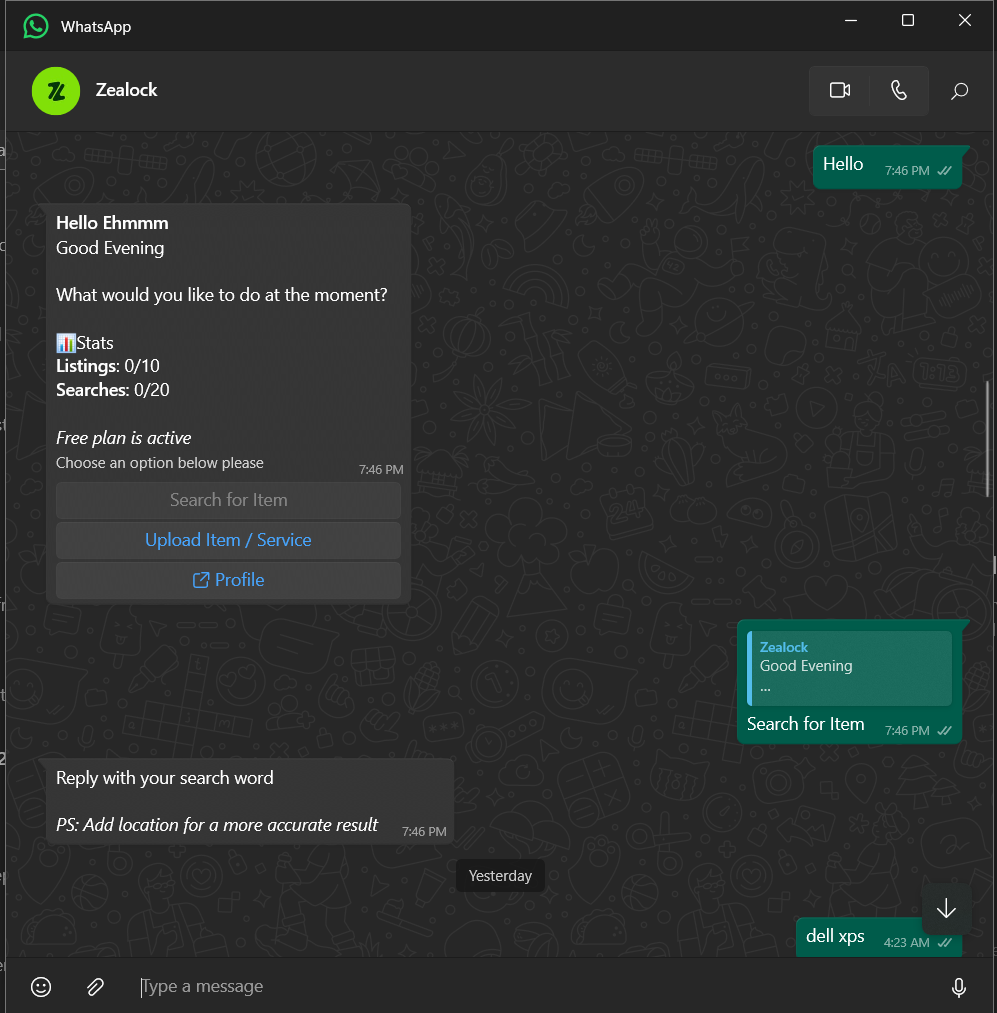997x1013 pixels.
Task: Open the emoji picker
Action: point(41,987)
